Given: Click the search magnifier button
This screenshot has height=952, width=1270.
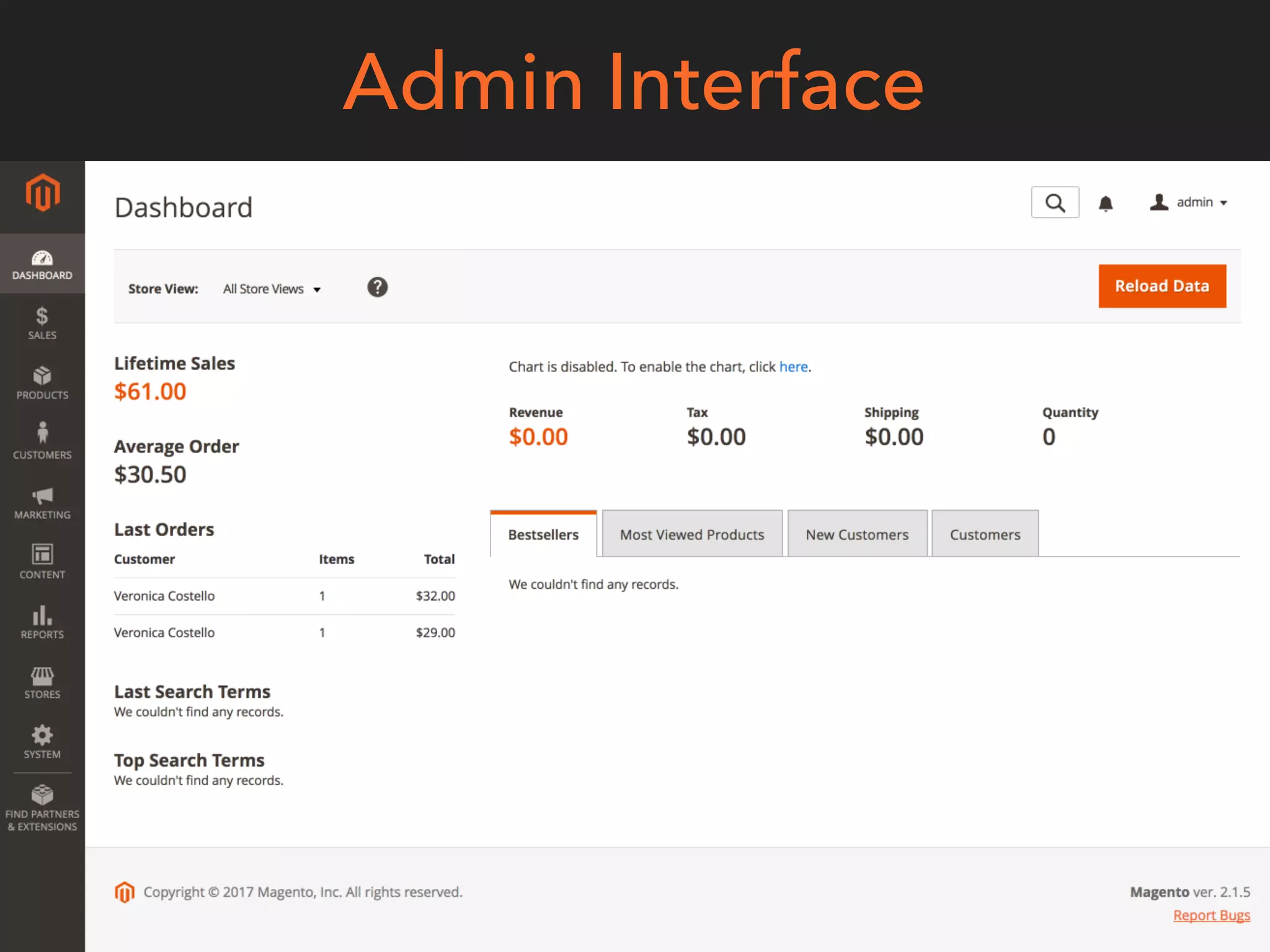Looking at the screenshot, I should (x=1055, y=203).
